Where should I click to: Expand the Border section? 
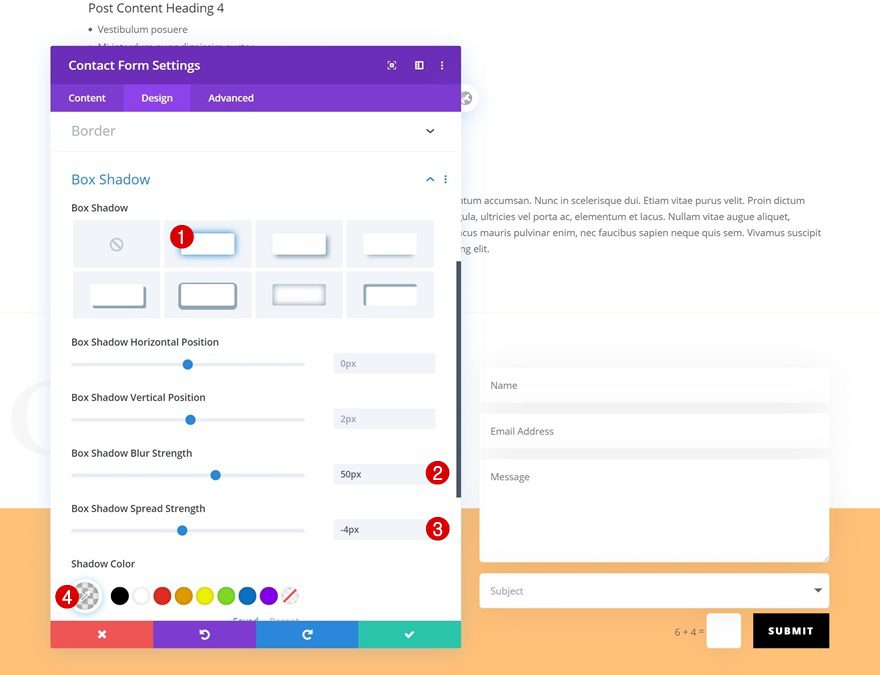(x=429, y=131)
